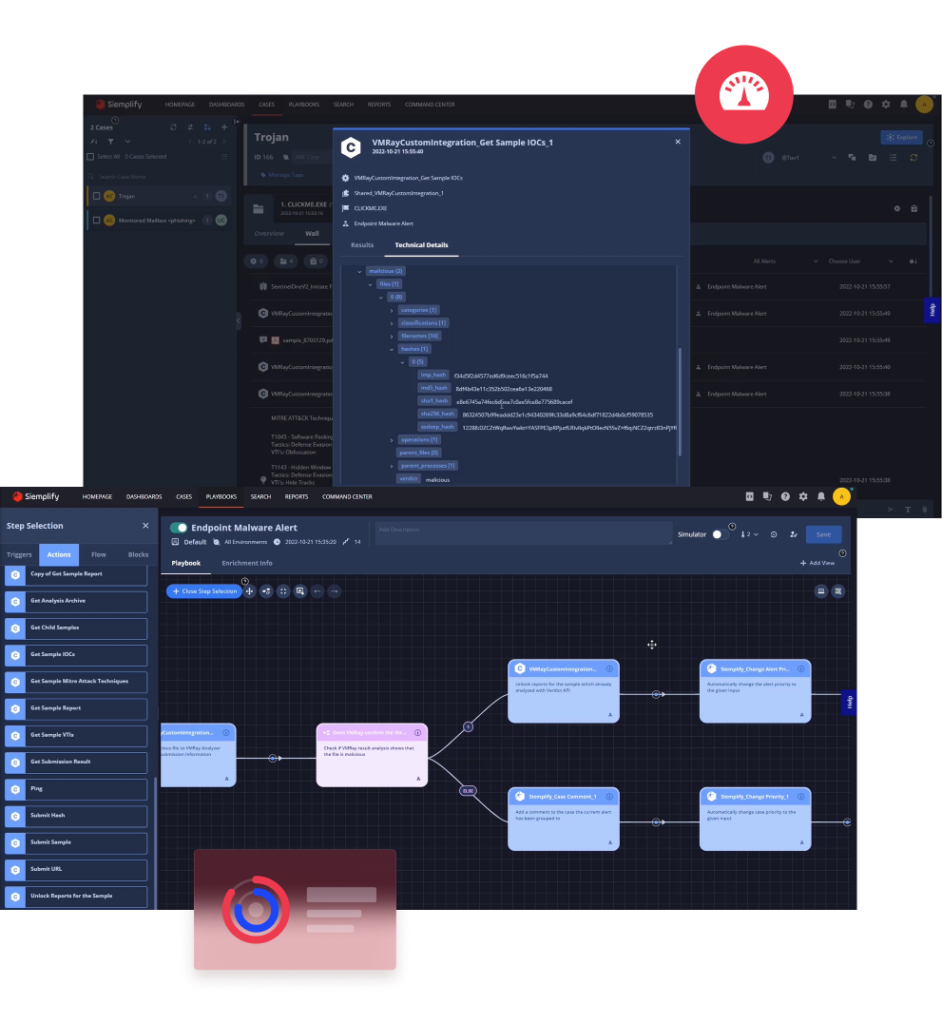Click the playbook description input field
942x1024 pixels.
[520, 531]
